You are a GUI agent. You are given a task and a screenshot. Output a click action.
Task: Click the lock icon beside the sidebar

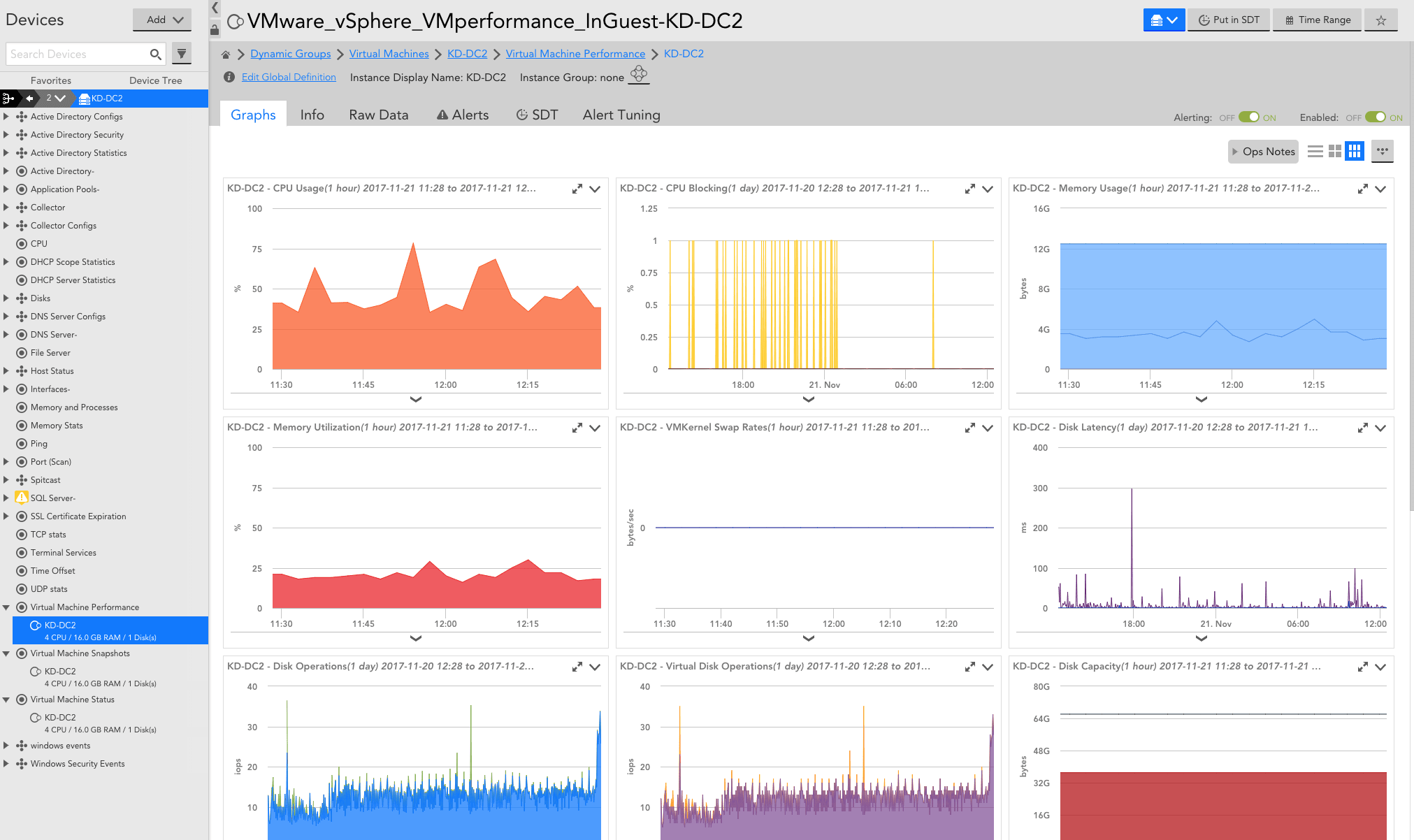215,29
